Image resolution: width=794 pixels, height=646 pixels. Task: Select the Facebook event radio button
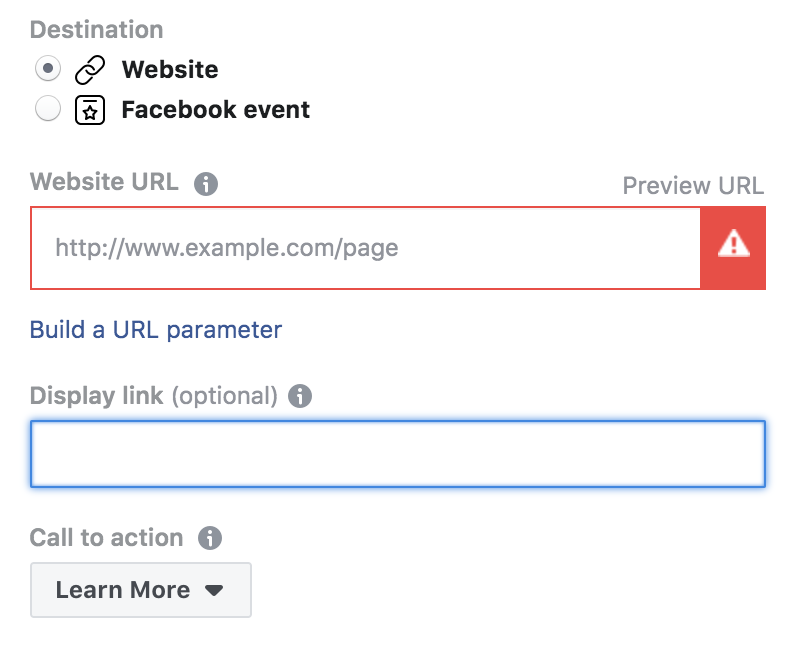click(x=48, y=108)
